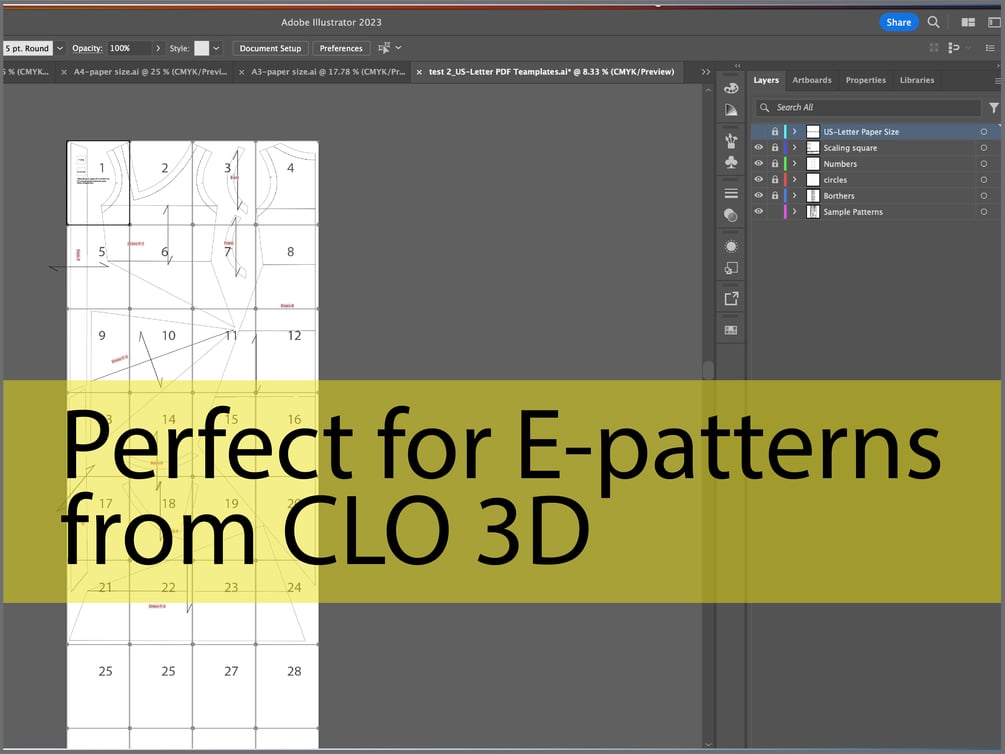Screen dimensions: 1005x754
Task: Open the Brushes panel icon
Action: click(731, 140)
